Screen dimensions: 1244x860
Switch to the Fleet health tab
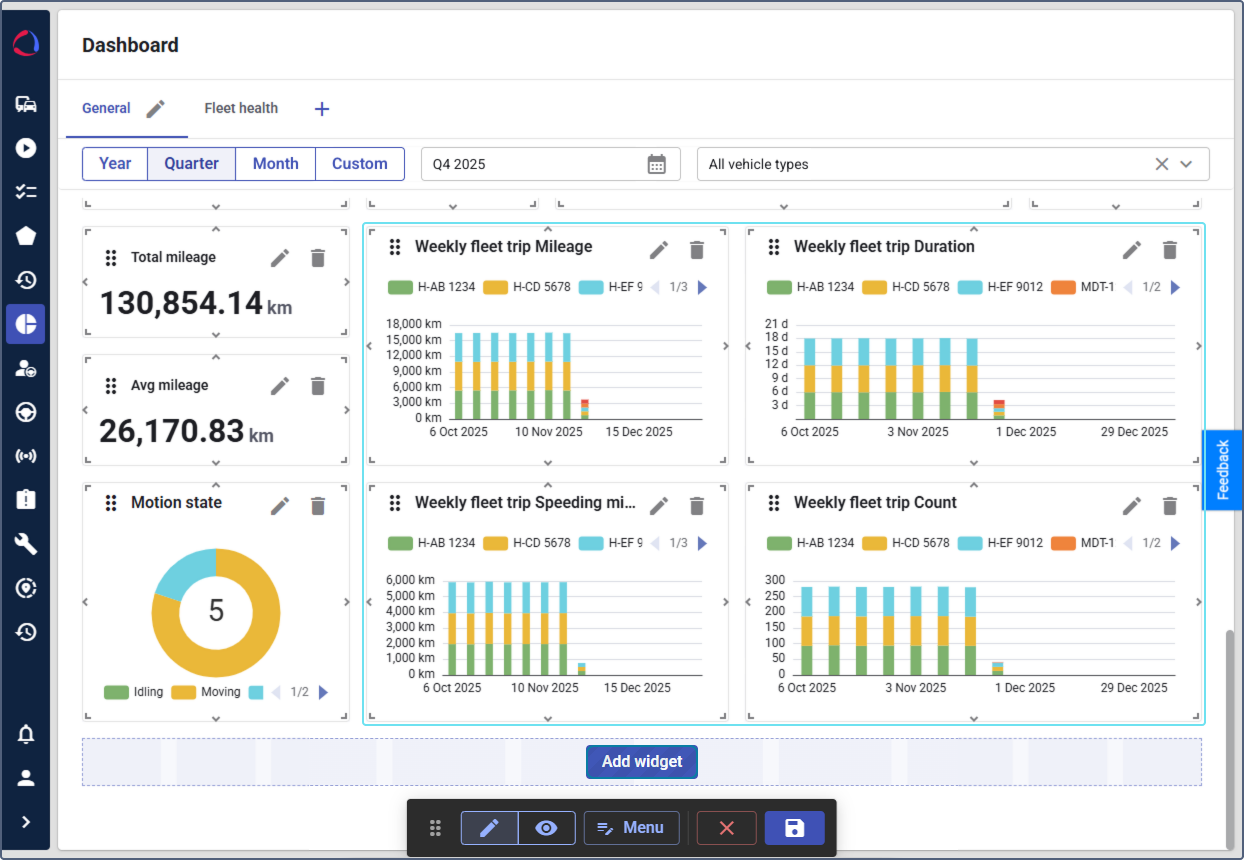(x=241, y=108)
